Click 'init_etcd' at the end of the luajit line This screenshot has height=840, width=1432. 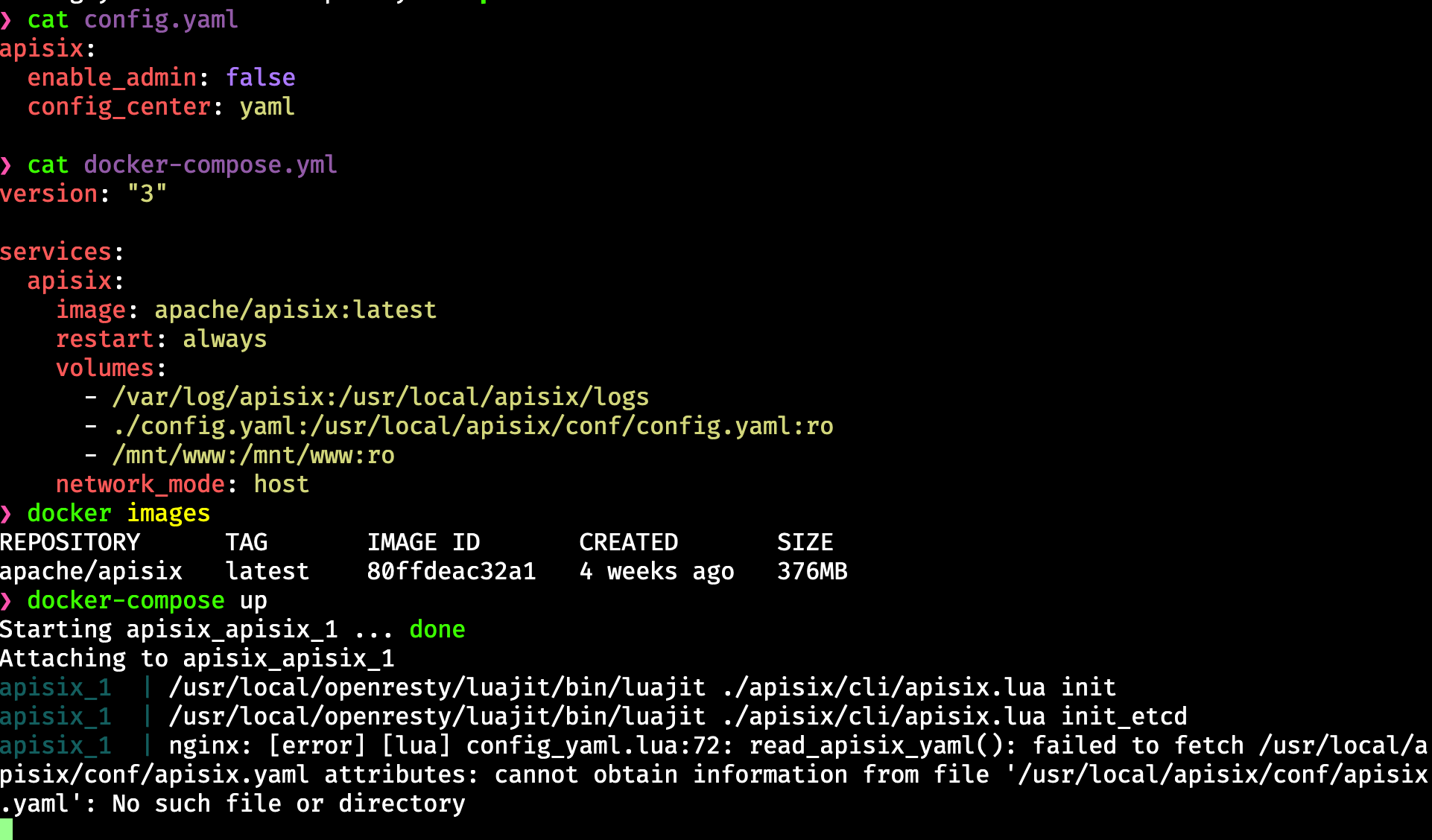pyautogui.click(x=1124, y=716)
